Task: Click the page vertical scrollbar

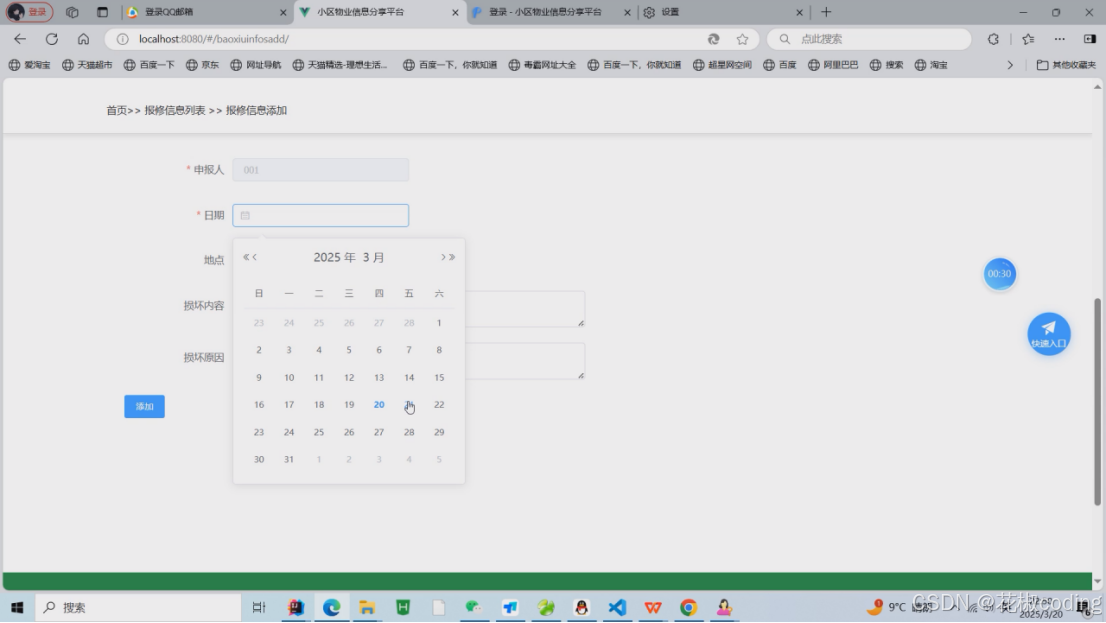Action: click(x=1097, y=401)
